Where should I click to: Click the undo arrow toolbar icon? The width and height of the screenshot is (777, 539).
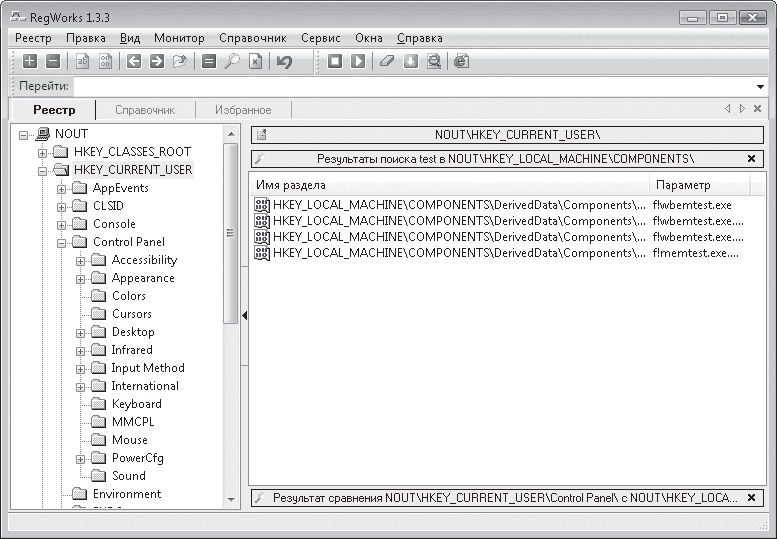[285, 62]
